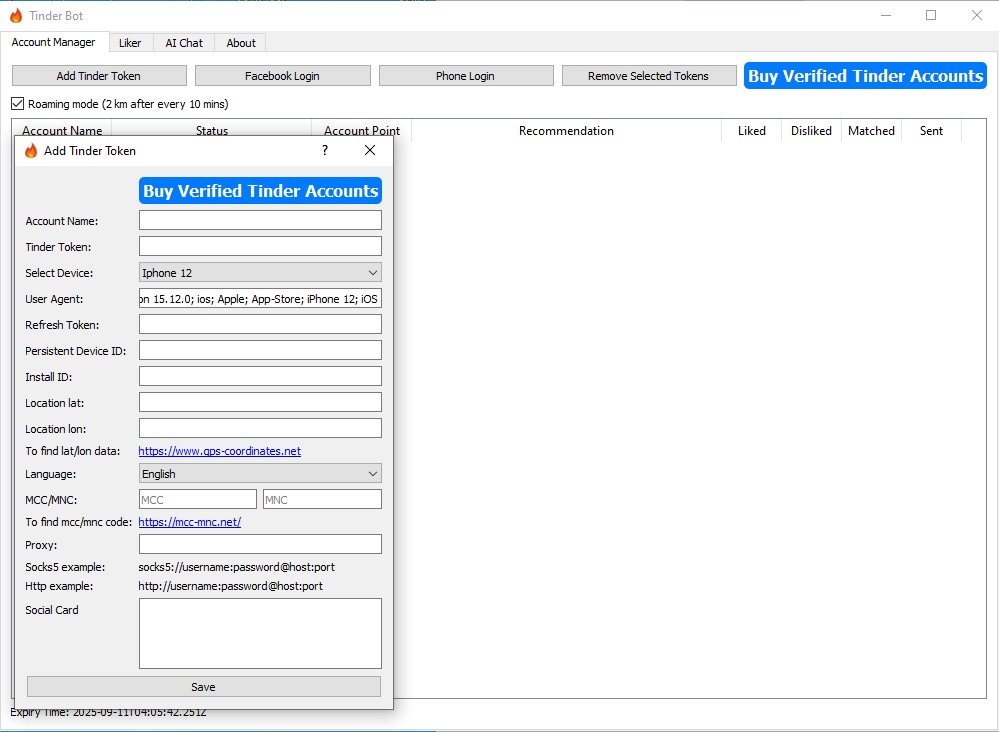Click the MCC input field
This screenshot has width=999, height=732.
point(198,499)
